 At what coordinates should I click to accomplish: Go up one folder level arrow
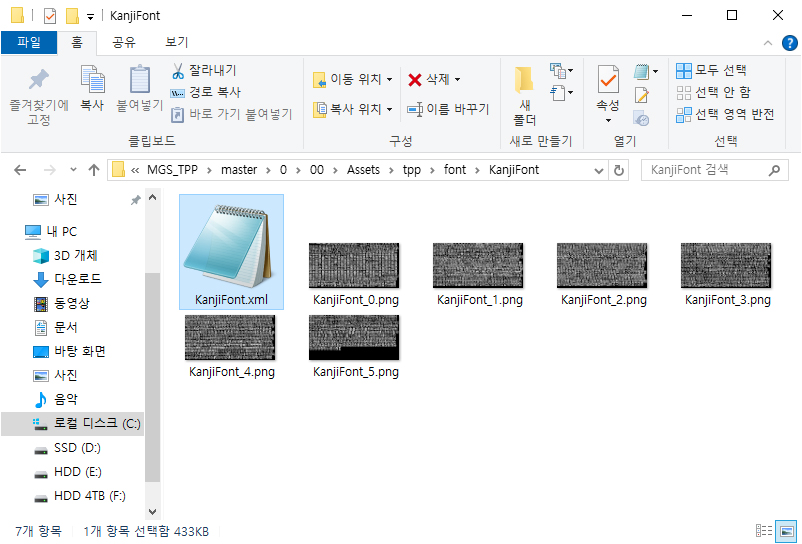coord(94,170)
